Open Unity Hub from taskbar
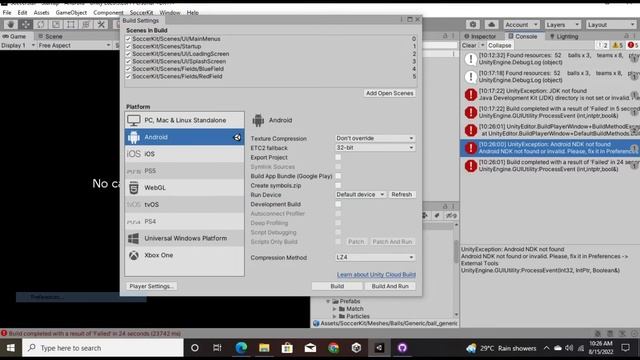Image resolution: width=640 pixels, height=360 pixels. (x=356, y=348)
